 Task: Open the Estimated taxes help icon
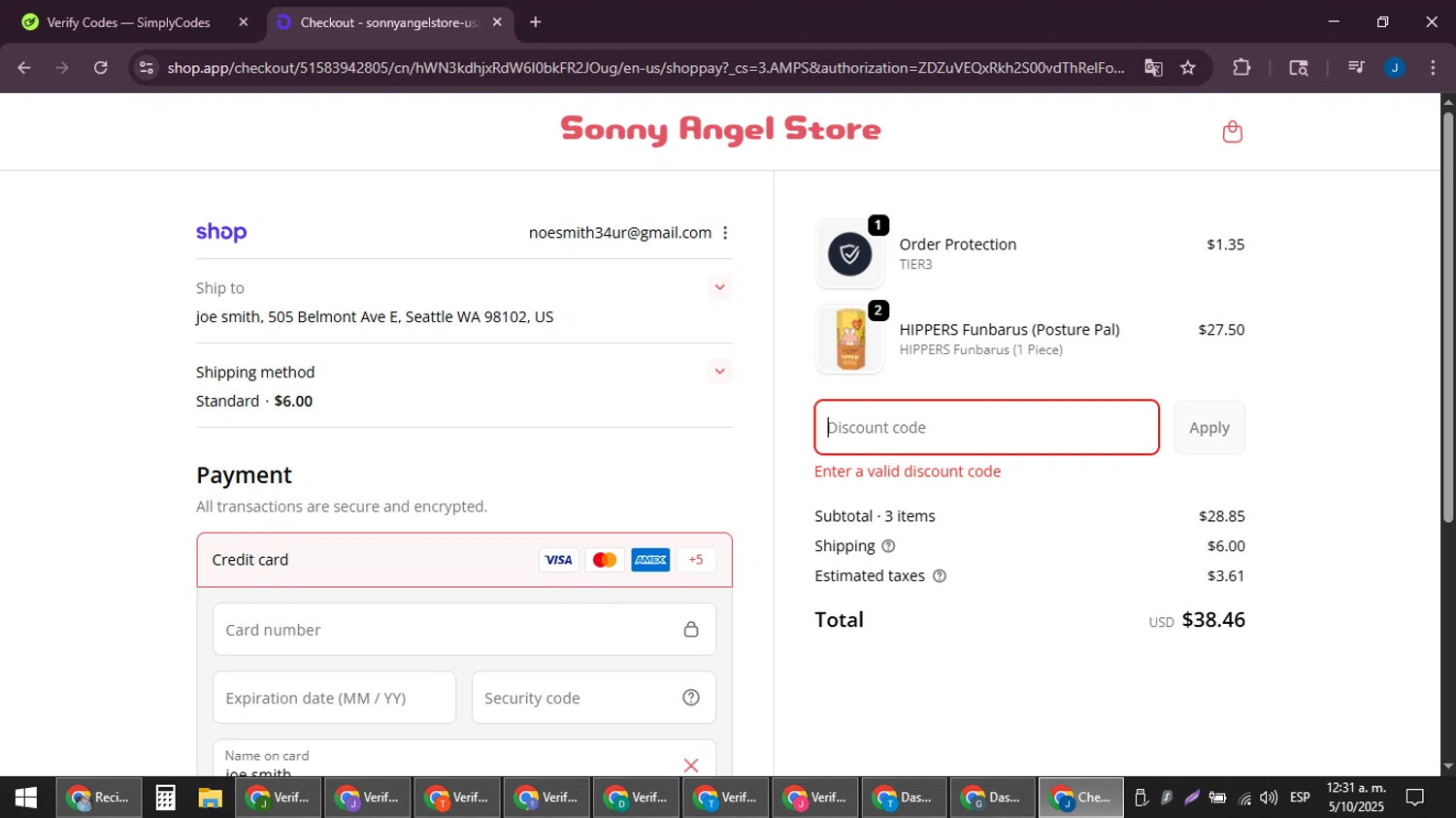(940, 576)
